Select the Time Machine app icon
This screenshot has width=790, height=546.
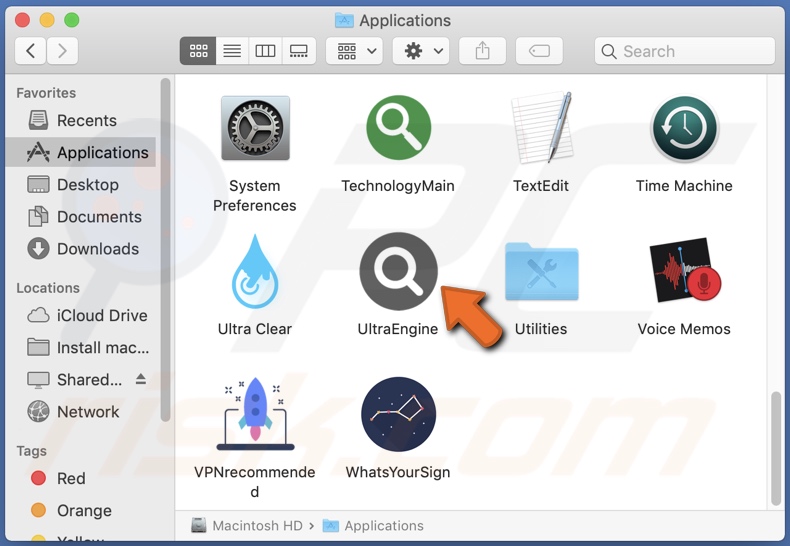[x=684, y=129]
